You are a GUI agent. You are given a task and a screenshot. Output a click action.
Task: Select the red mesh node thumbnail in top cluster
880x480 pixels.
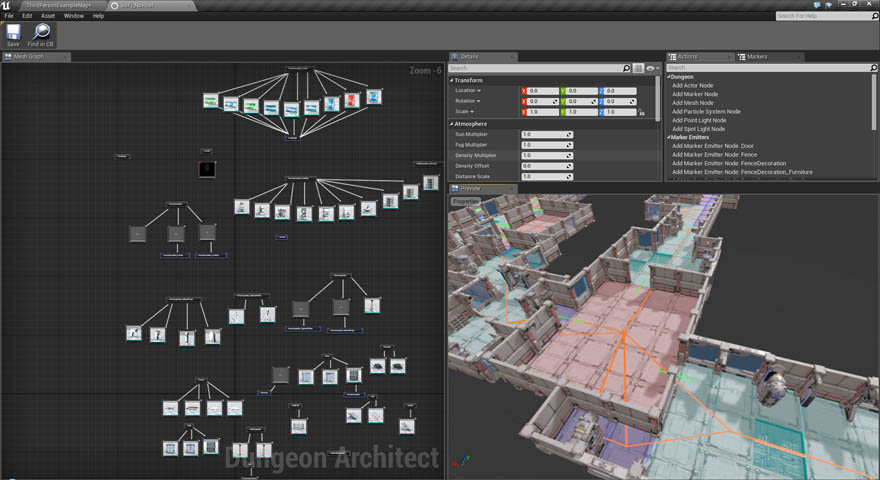click(352, 100)
